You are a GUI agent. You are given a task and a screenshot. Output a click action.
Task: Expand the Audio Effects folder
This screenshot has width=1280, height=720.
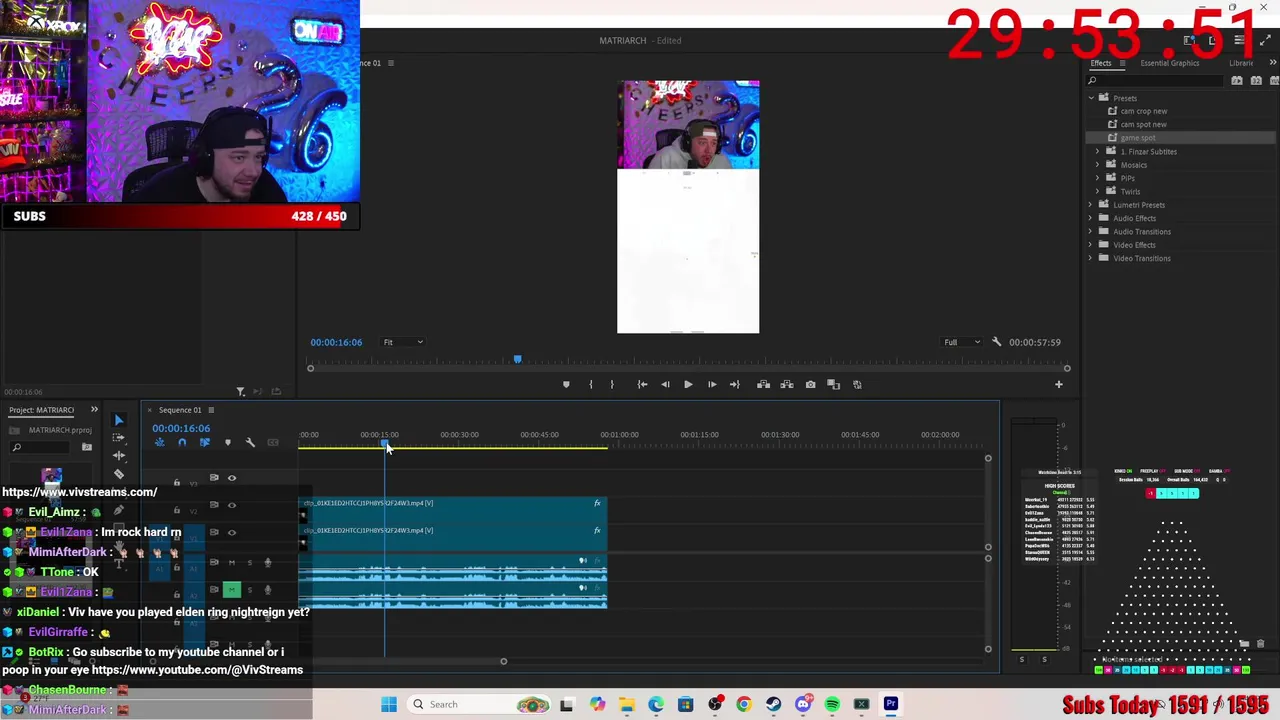pos(1091,218)
